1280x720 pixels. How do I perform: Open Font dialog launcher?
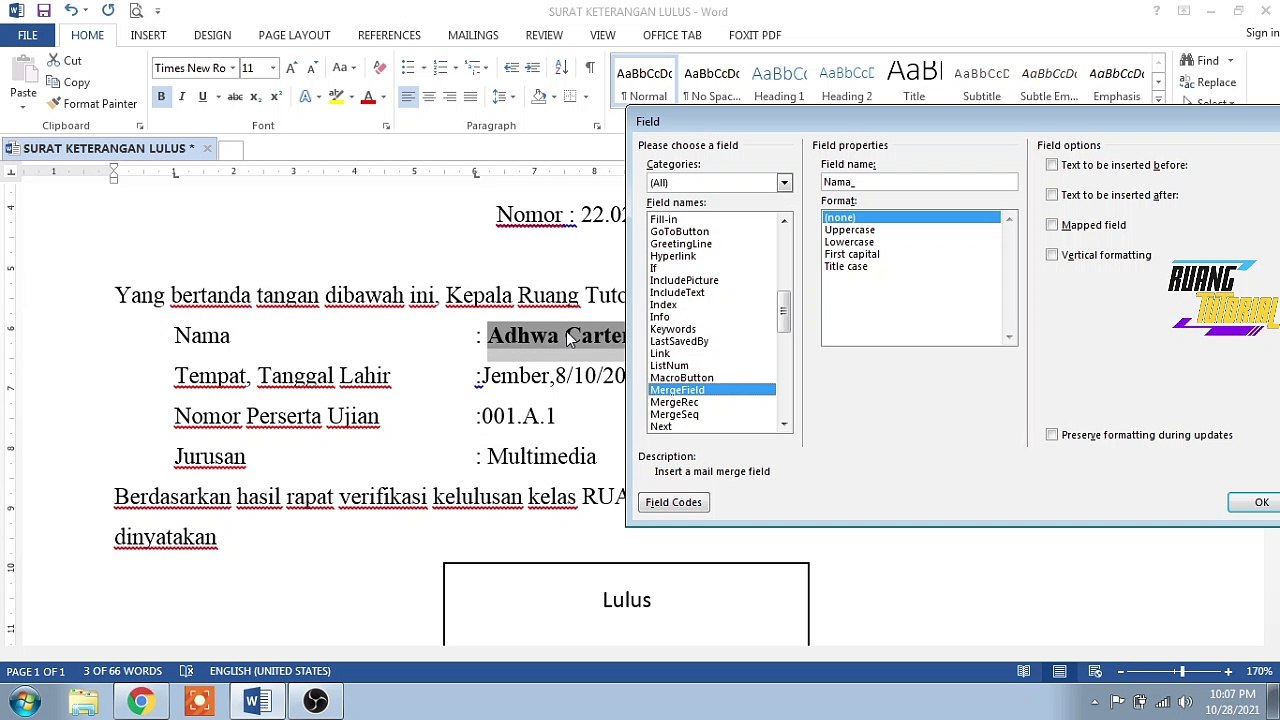pos(386,126)
